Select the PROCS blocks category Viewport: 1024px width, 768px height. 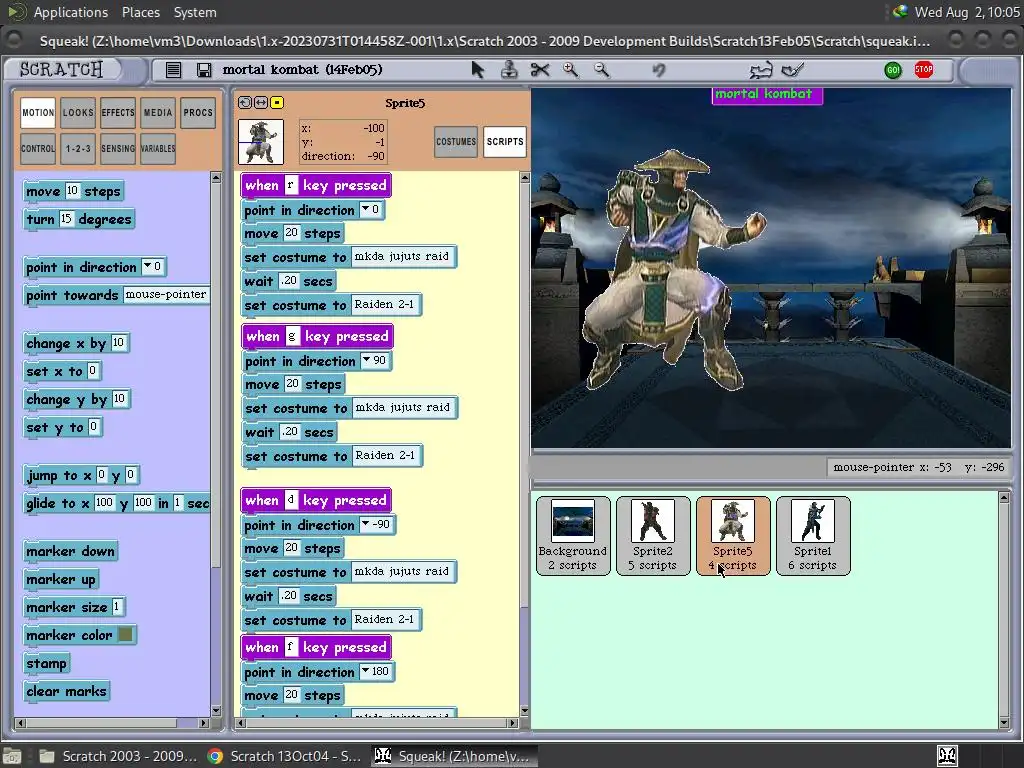(x=198, y=112)
